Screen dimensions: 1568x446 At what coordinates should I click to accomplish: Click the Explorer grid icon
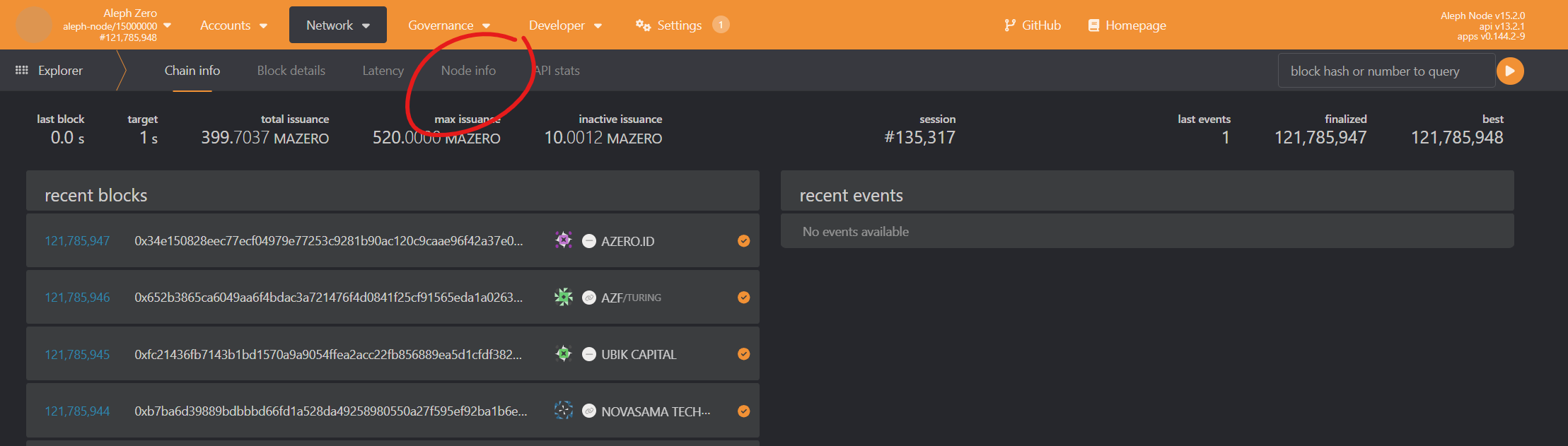point(22,70)
